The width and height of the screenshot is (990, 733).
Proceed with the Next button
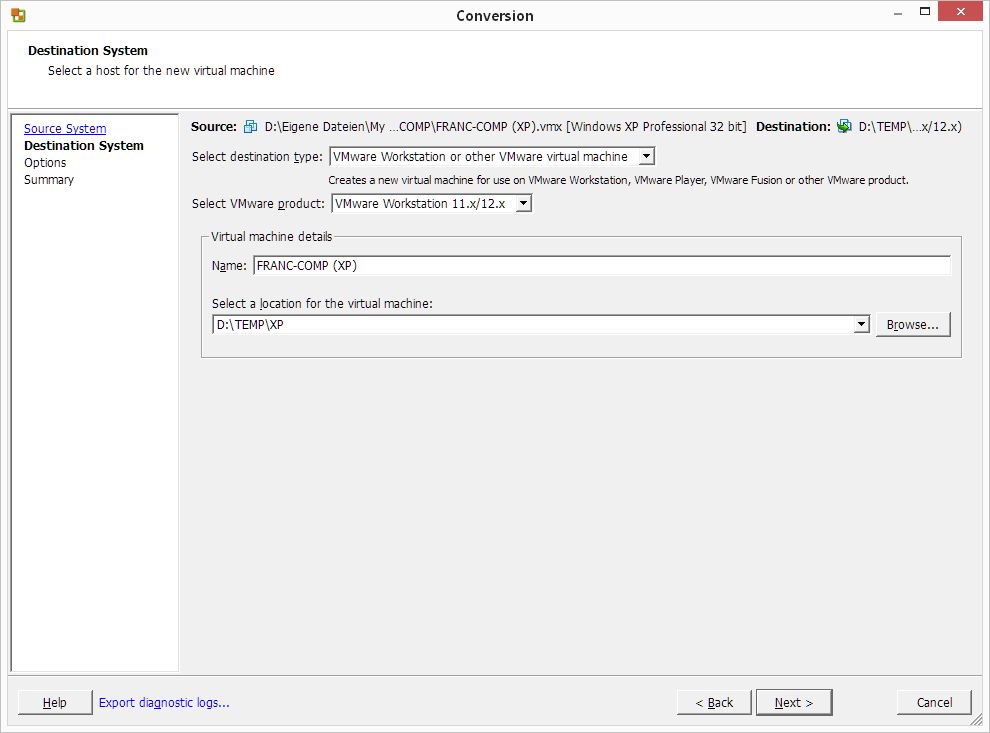[794, 703]
